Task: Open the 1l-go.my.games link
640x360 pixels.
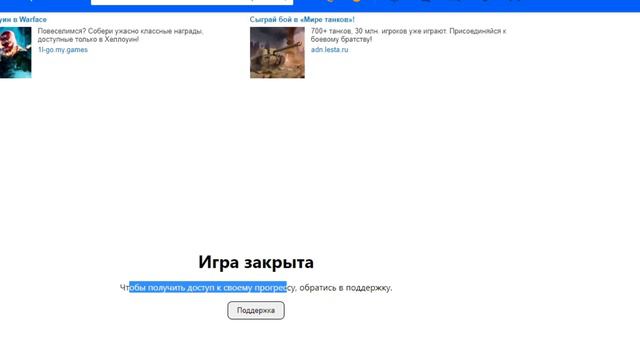Action: click(63, 50)
